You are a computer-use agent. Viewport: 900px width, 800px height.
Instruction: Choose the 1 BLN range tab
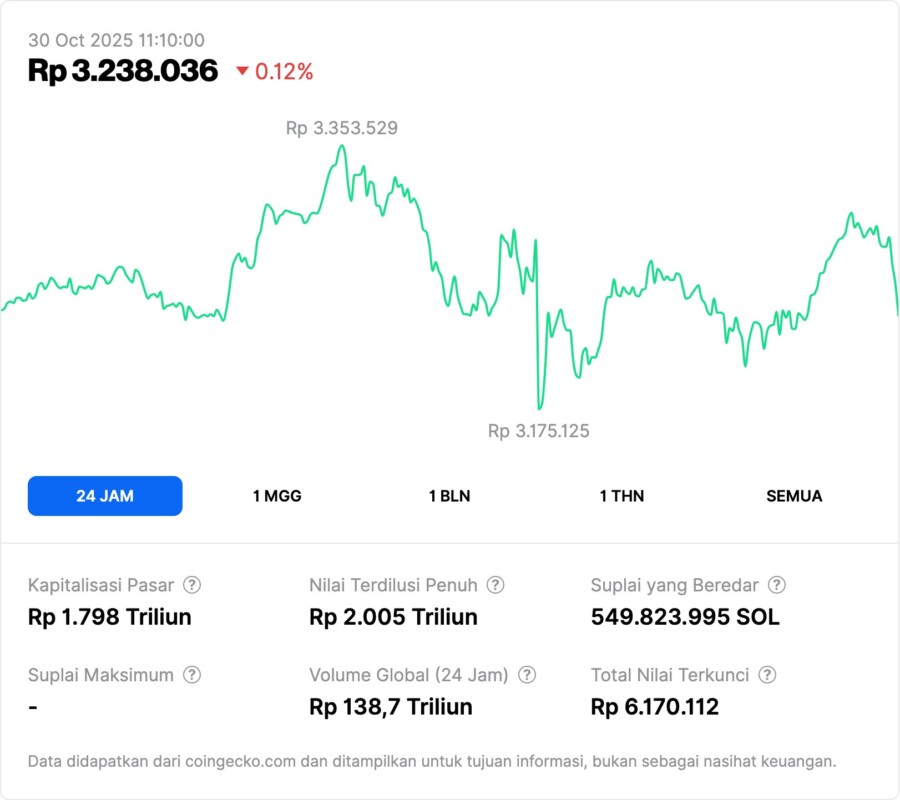pos(449,496)
